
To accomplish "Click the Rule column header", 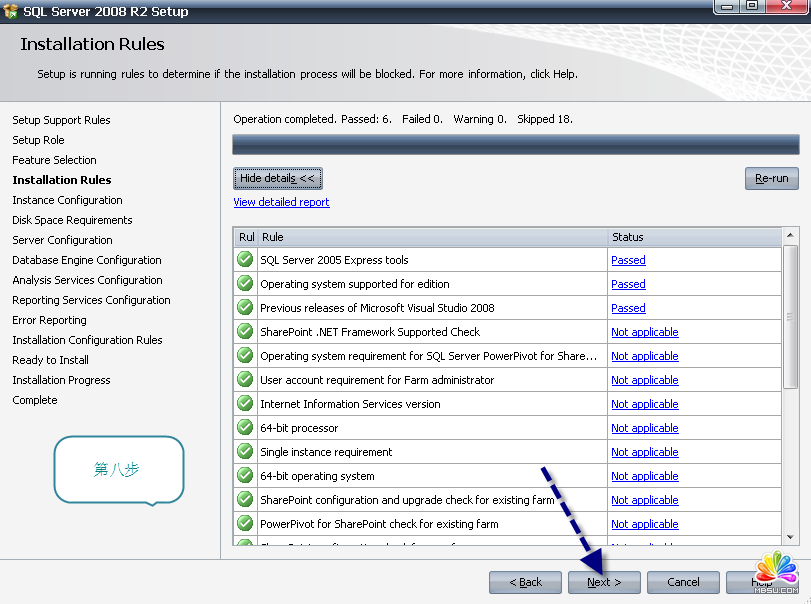I will (x=432, y=237).
